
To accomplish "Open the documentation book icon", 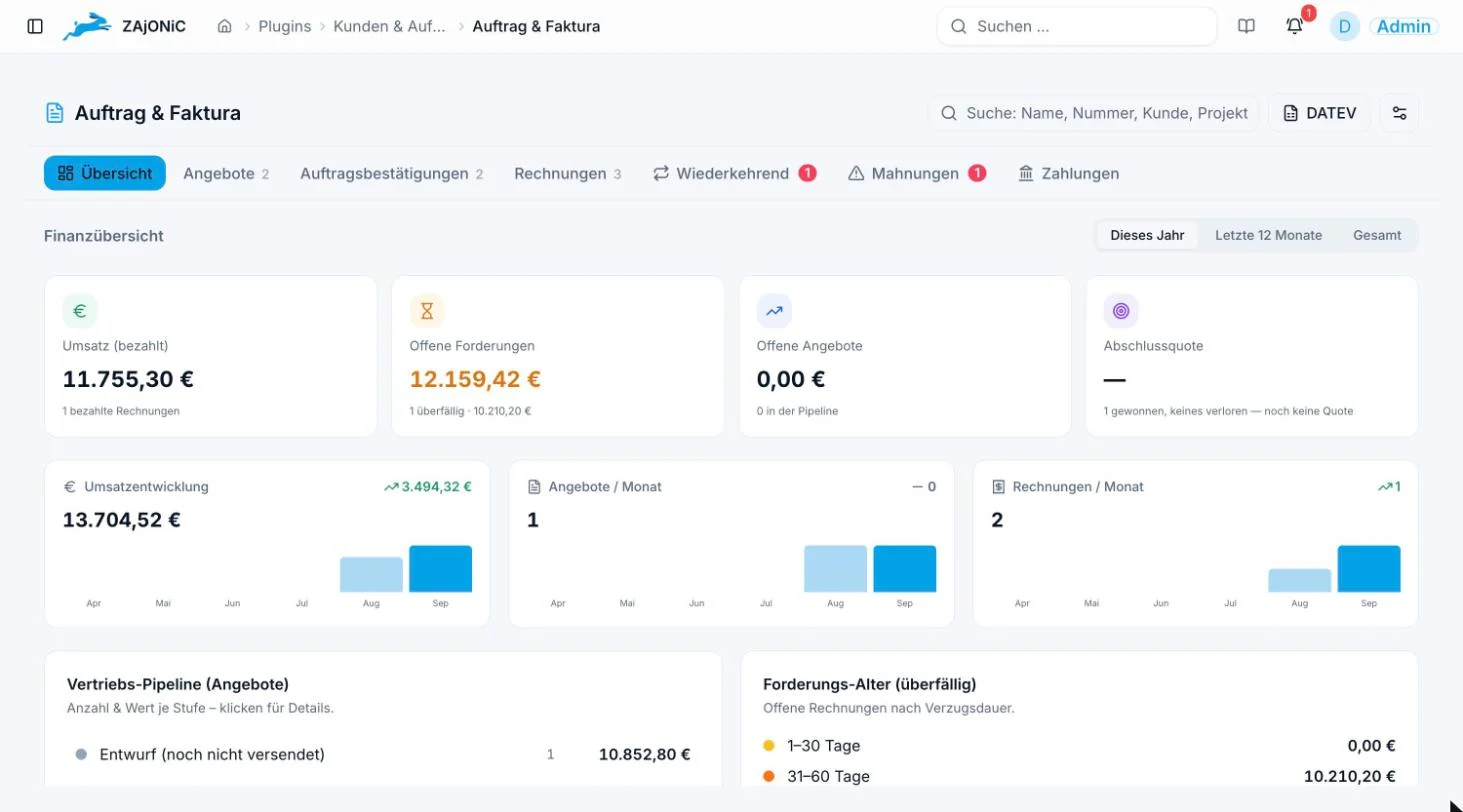I will coord(1246,26).
